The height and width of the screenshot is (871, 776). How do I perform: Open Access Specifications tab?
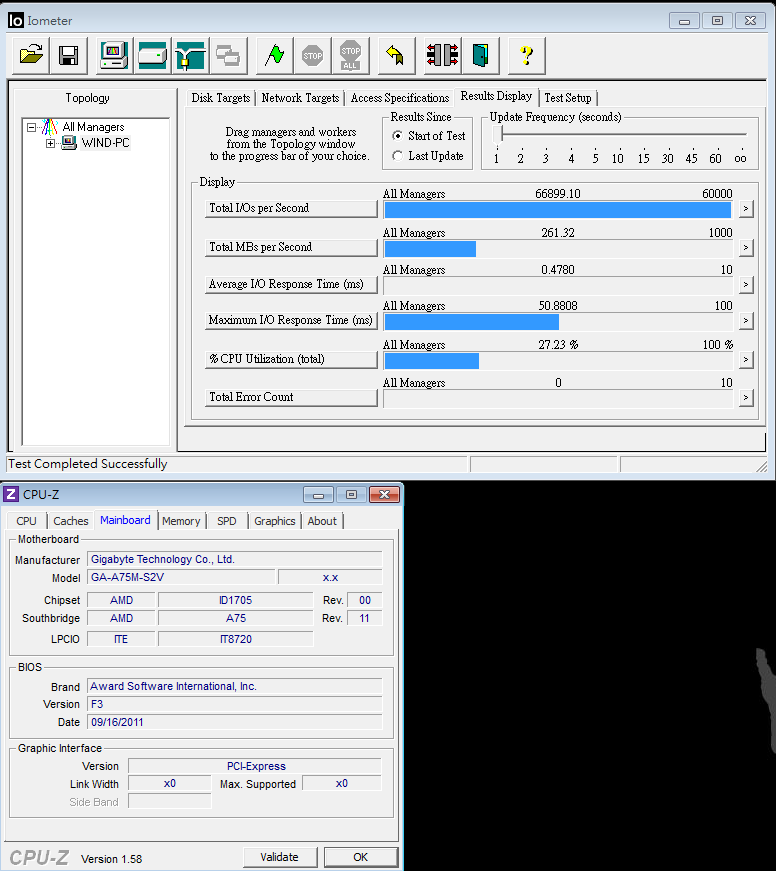[400, 98]
